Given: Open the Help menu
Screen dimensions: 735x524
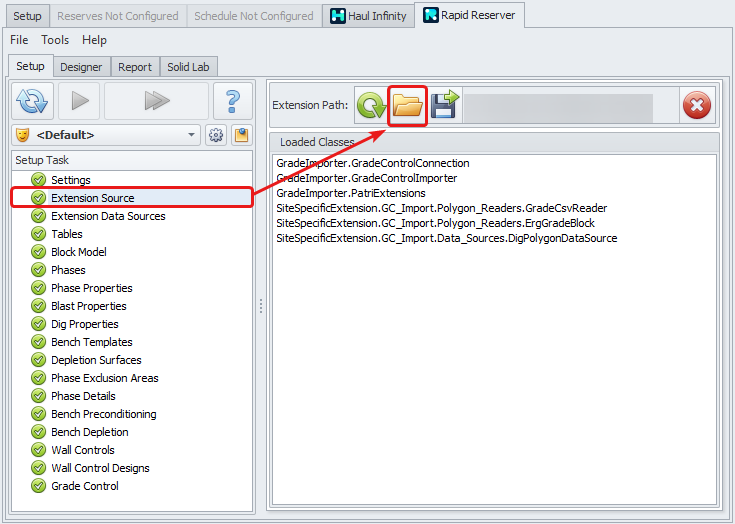Looking at the screenshot, I should click(94, 40).
